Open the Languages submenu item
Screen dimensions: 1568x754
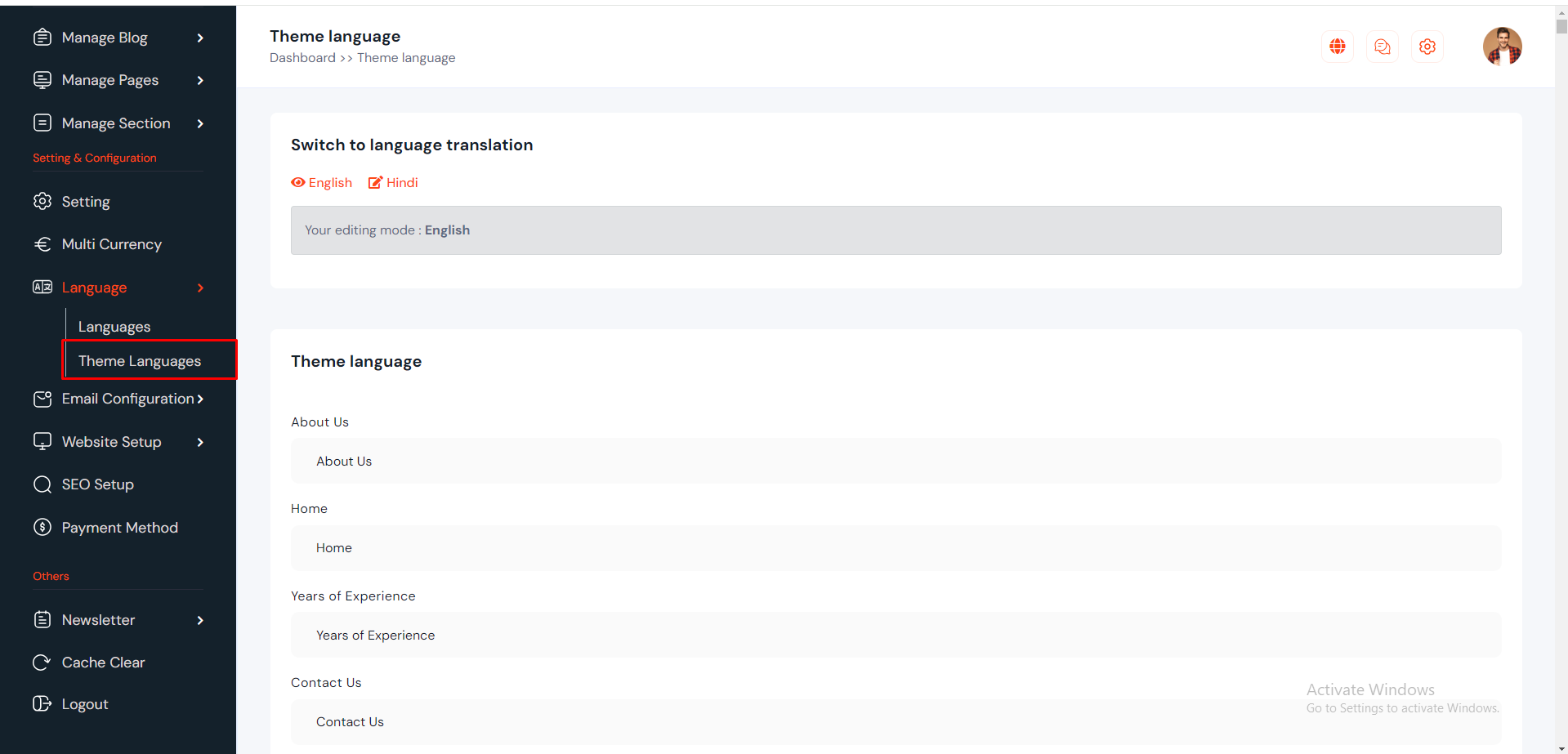(x=114, y=327)
